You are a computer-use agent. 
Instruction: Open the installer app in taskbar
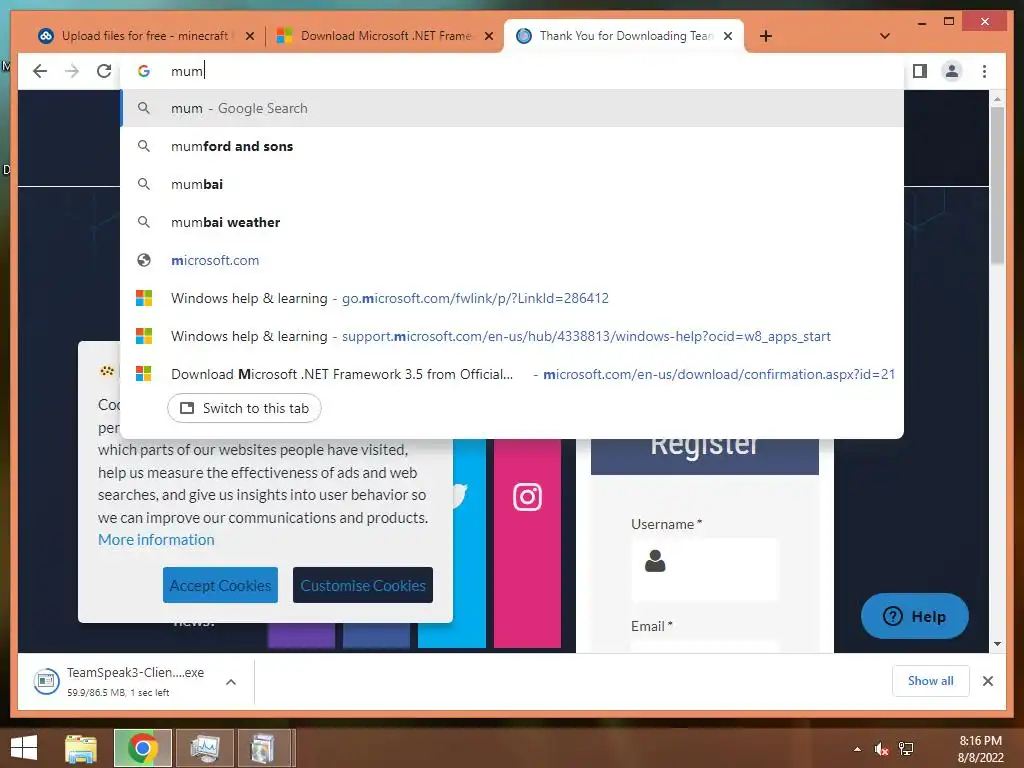[x=264, y=748]
